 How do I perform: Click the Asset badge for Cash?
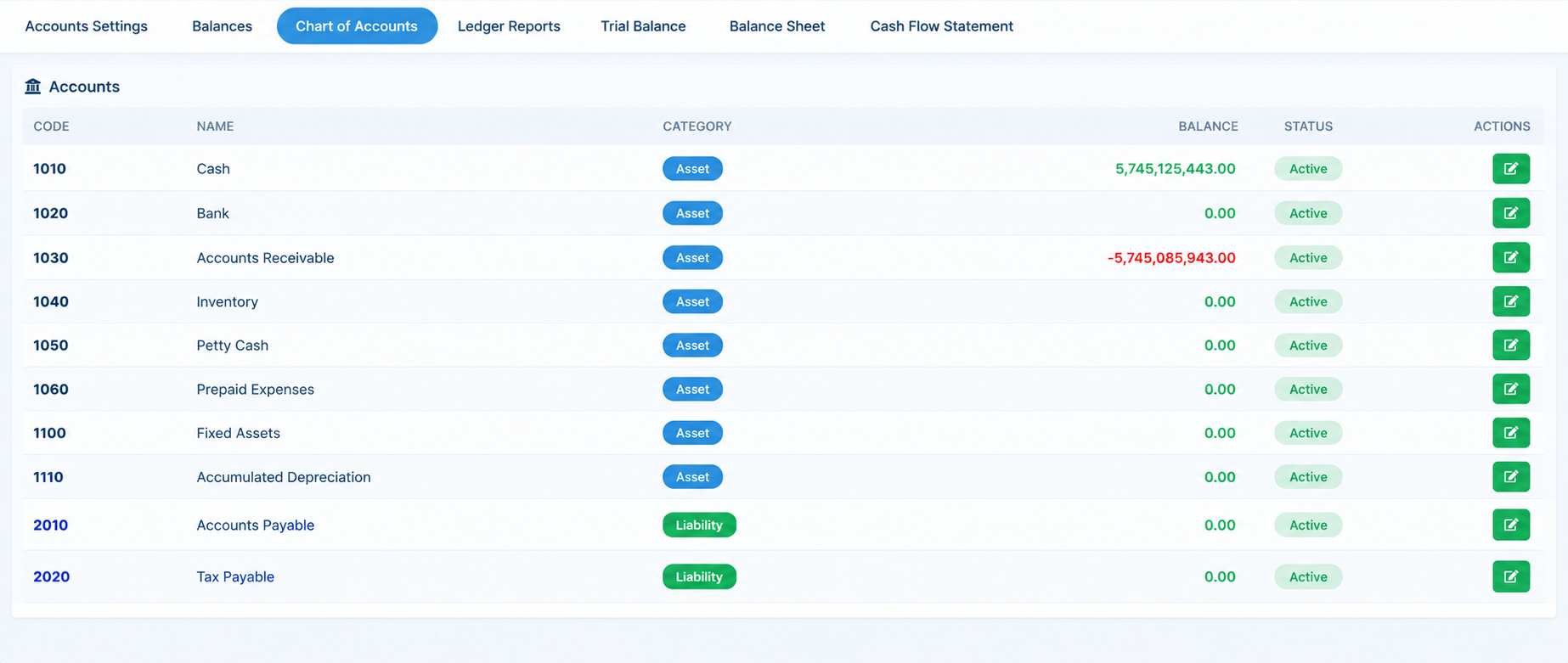pos(692,169)
